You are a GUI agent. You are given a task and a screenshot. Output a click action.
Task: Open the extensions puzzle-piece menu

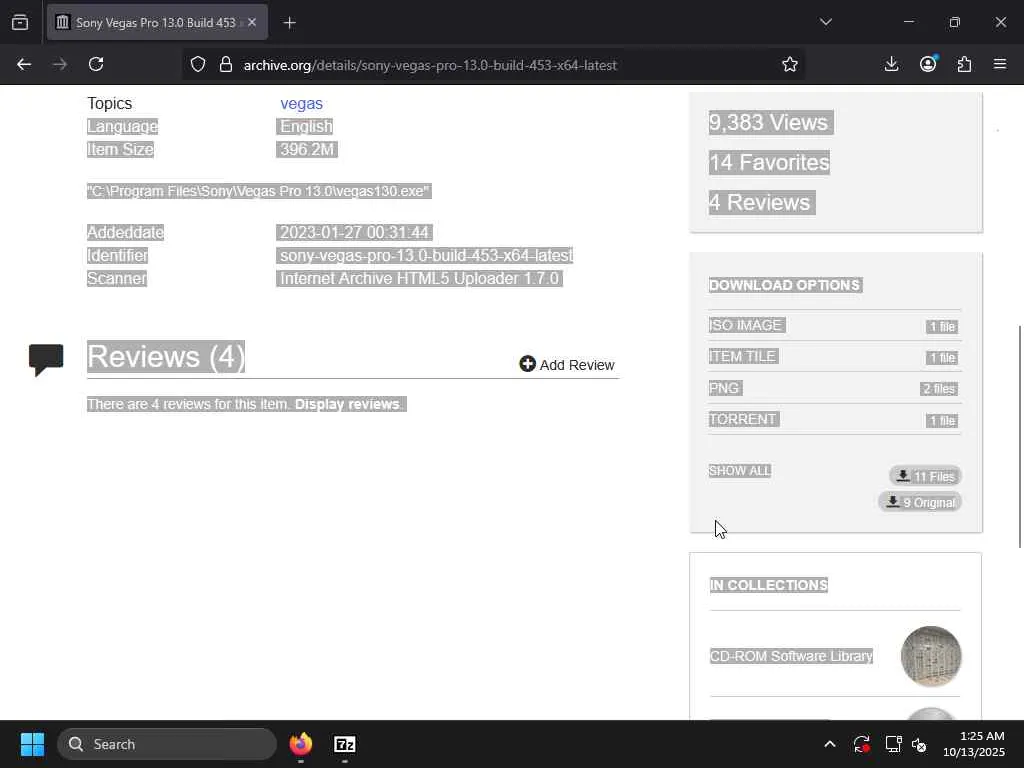pyautogui.click(x=964, y=64)
